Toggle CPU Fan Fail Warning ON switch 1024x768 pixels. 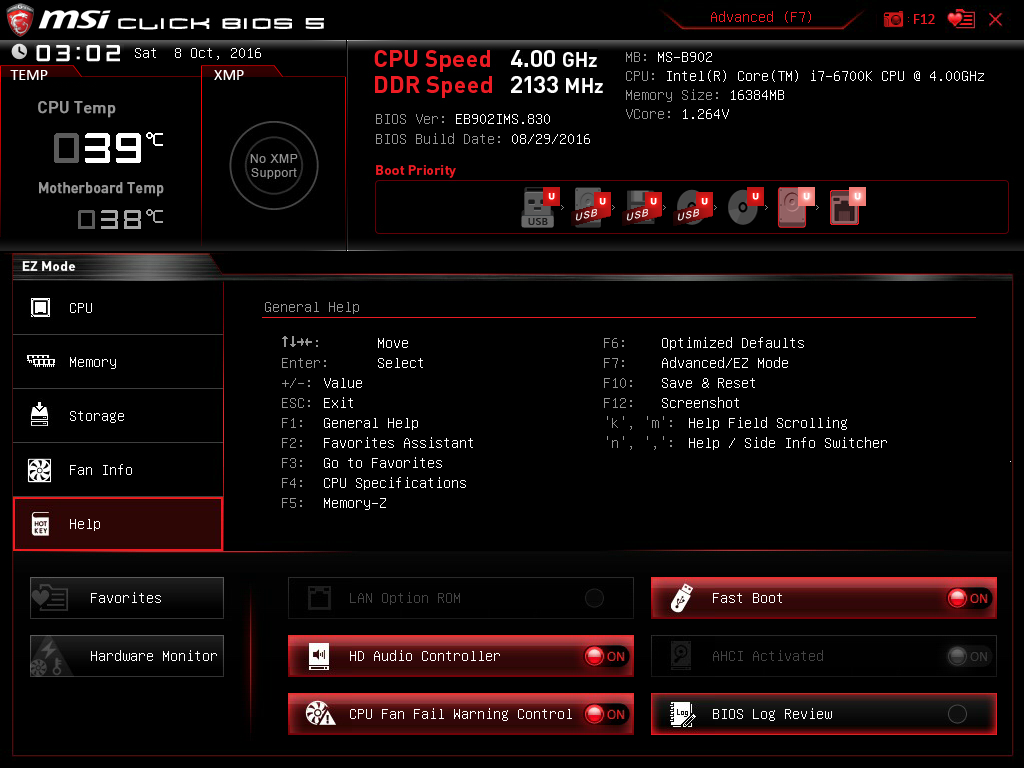(605, 714)
